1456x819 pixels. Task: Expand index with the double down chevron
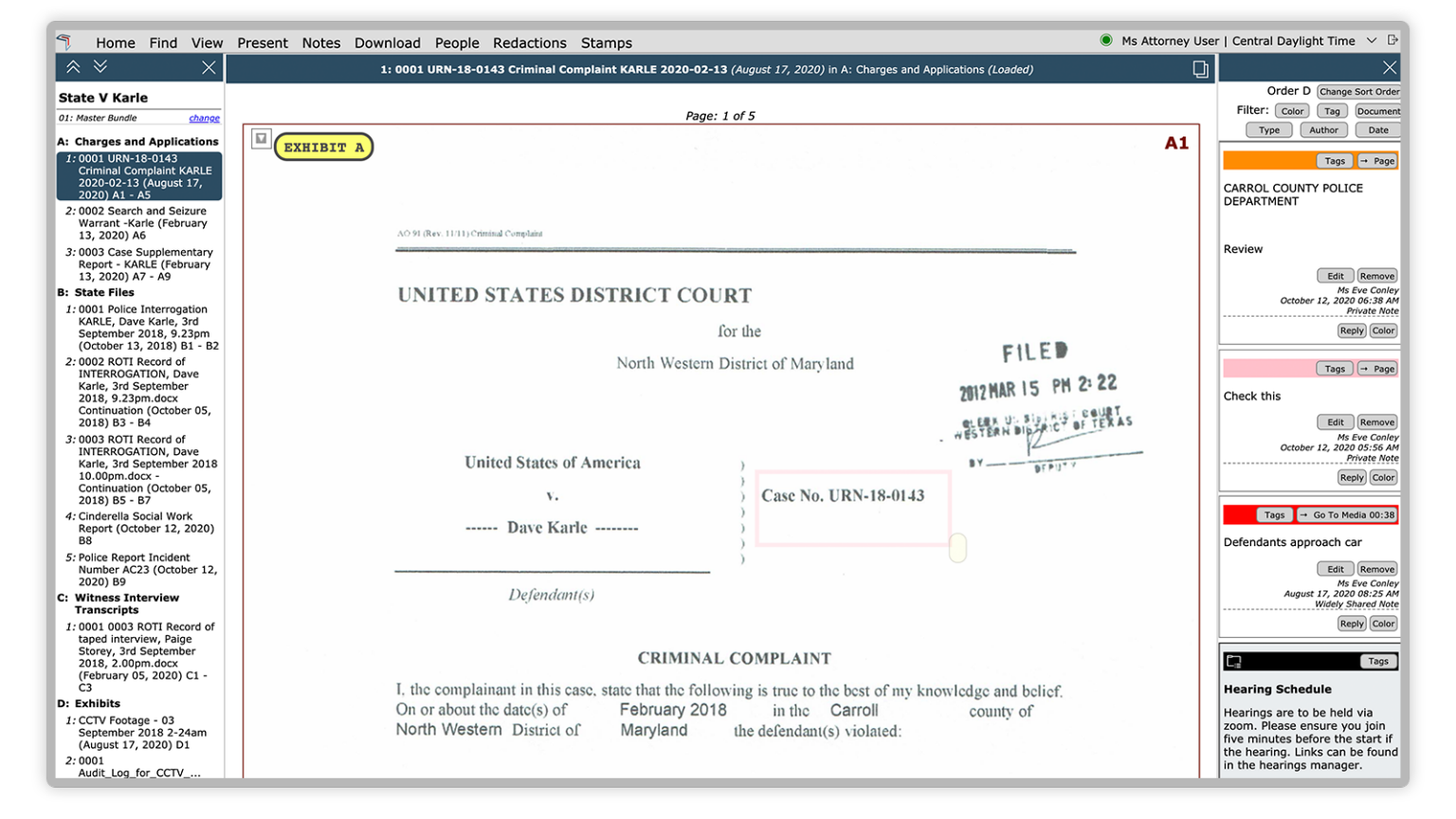(x=100, y=67)
